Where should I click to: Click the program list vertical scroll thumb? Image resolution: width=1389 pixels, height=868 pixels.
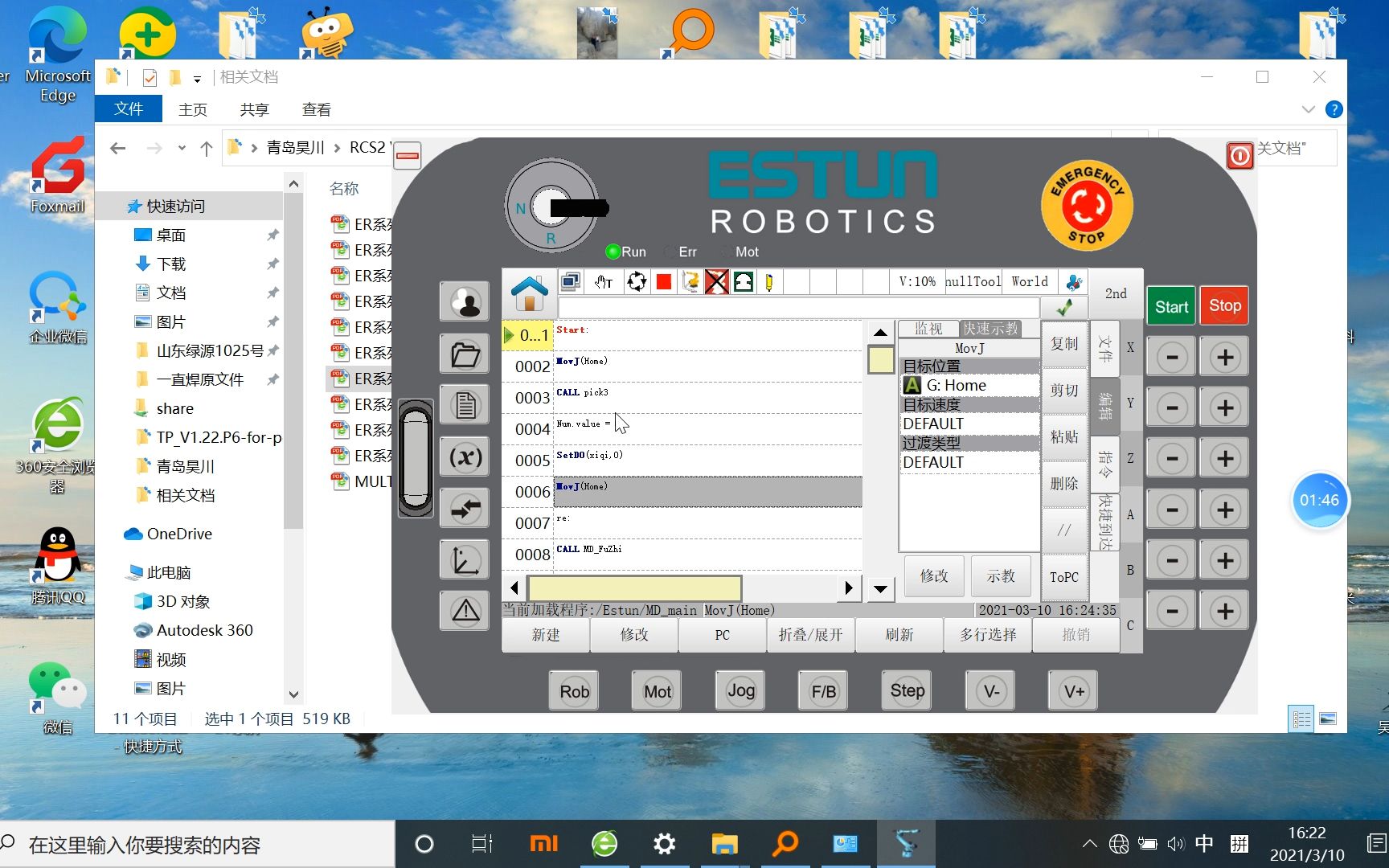[x=880, y=359]
